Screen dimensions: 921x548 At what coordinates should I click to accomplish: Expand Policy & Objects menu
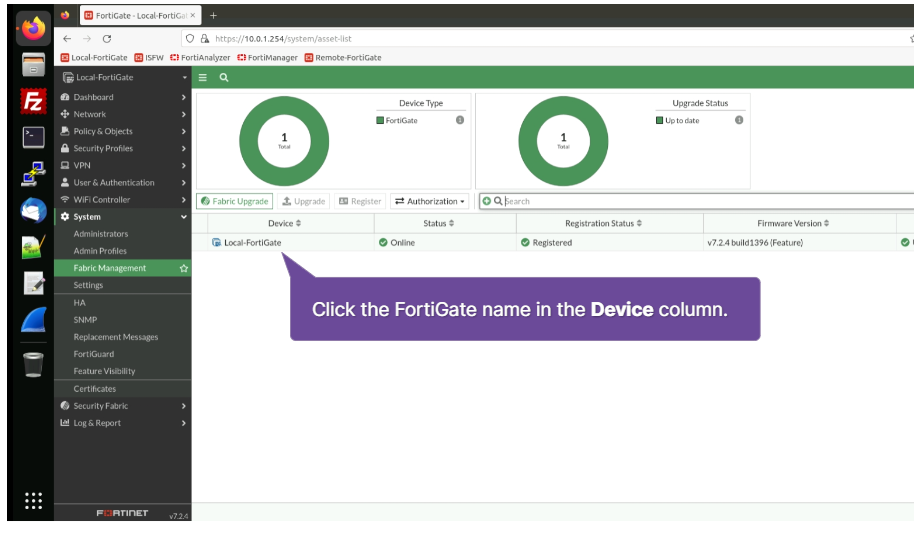click(x=123, y=132)
